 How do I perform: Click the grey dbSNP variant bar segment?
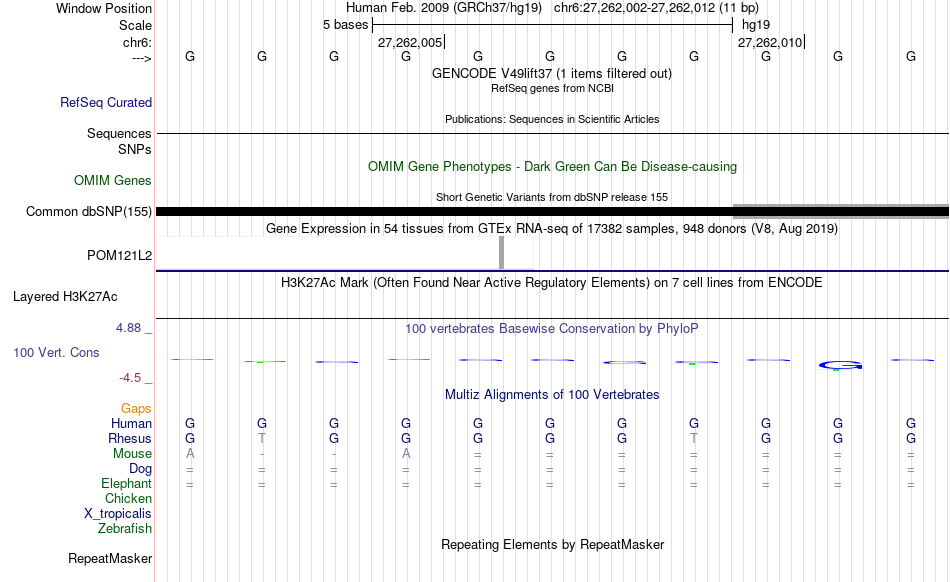[841, 211]
